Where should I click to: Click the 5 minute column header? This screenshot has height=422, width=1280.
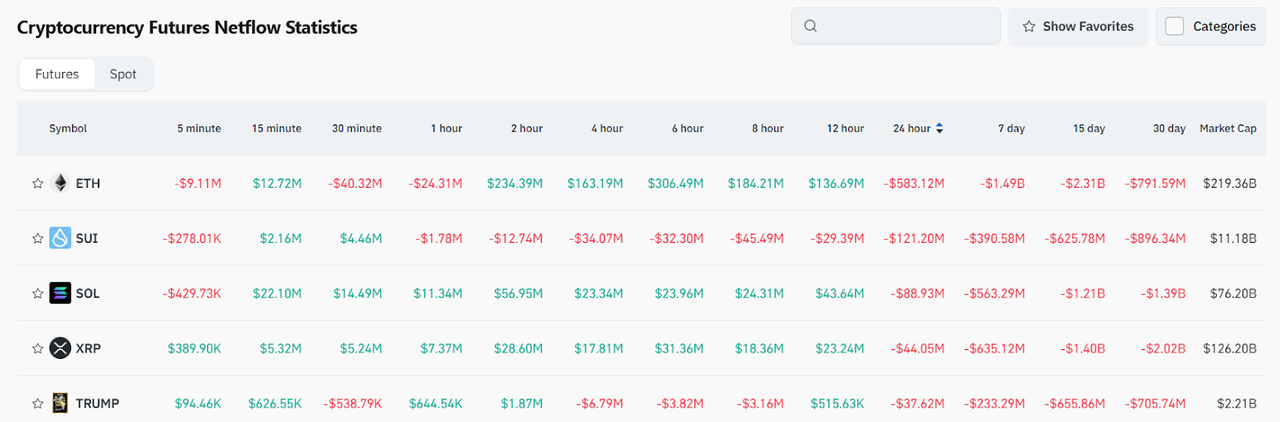[199, 129]
